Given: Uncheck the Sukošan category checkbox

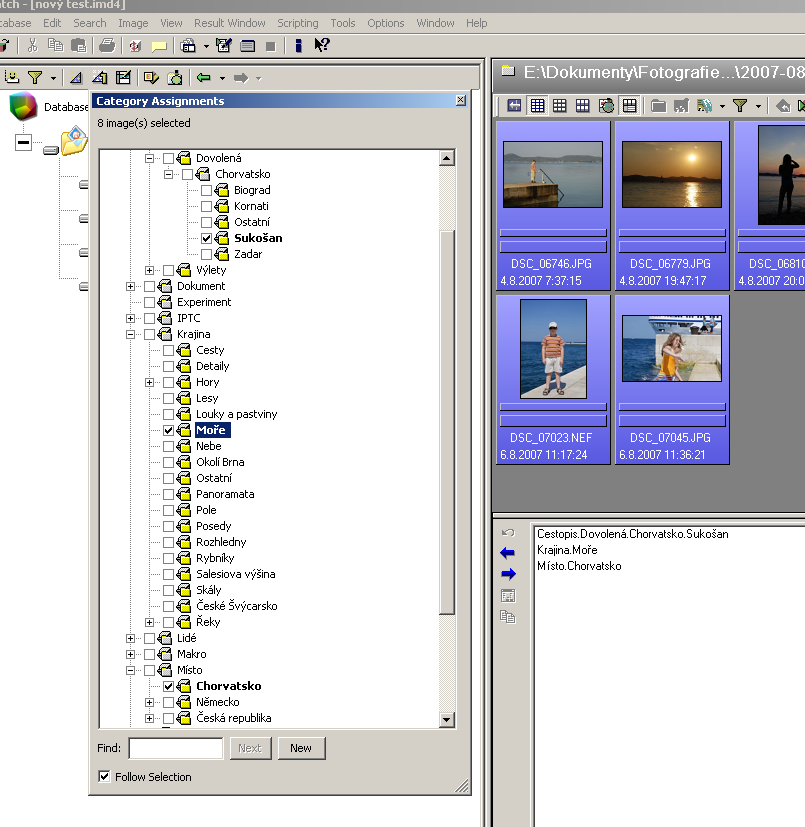Looking at the screenshot, I should [x=206, y=238].
